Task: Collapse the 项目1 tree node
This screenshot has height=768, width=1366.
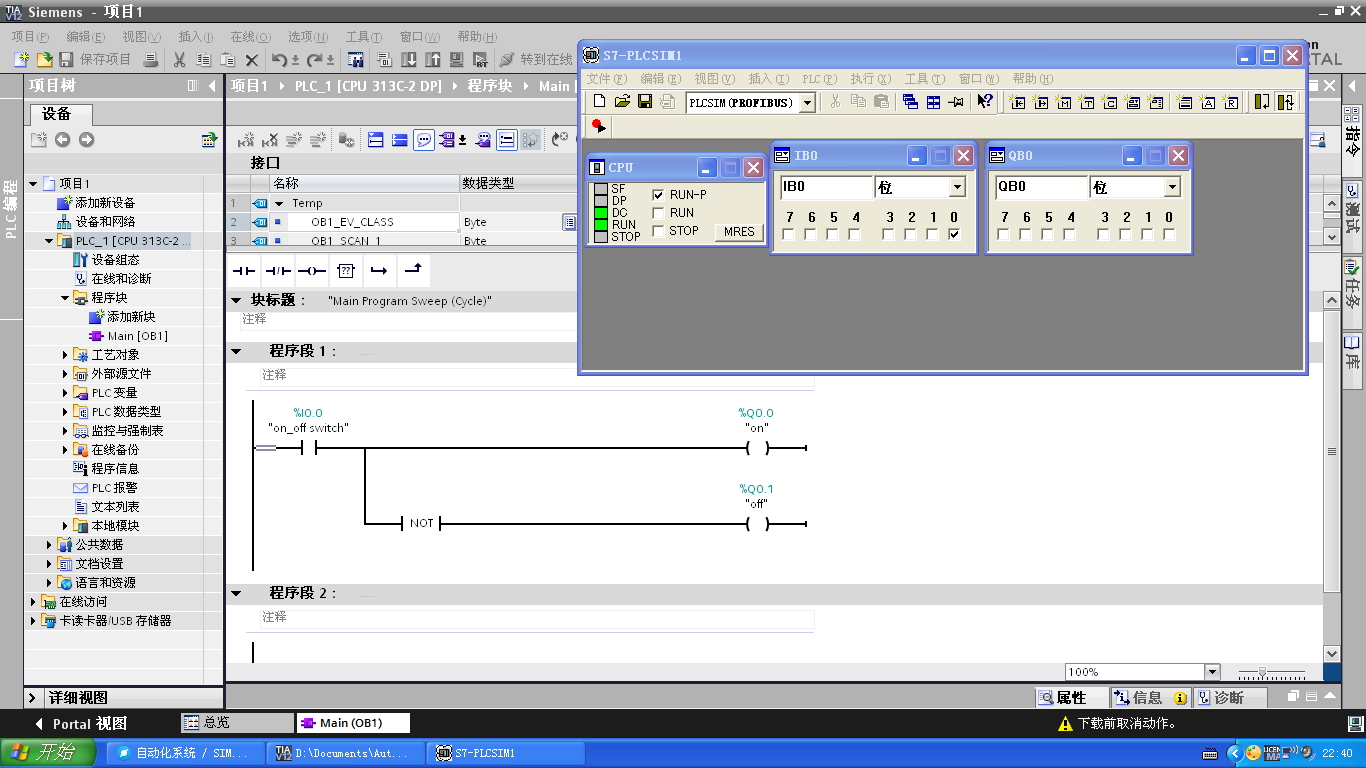Action: tap(34, 184)
